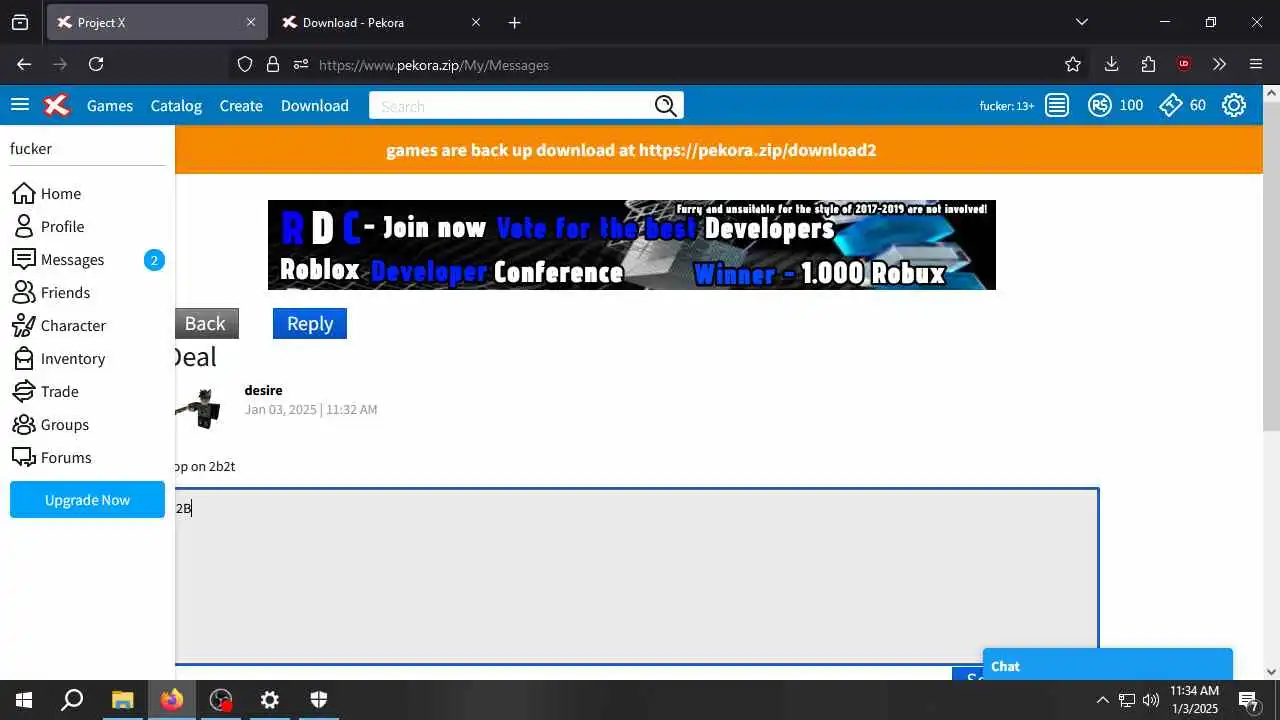
Task: Open the Create menu
Action: [x=241, y=105]
